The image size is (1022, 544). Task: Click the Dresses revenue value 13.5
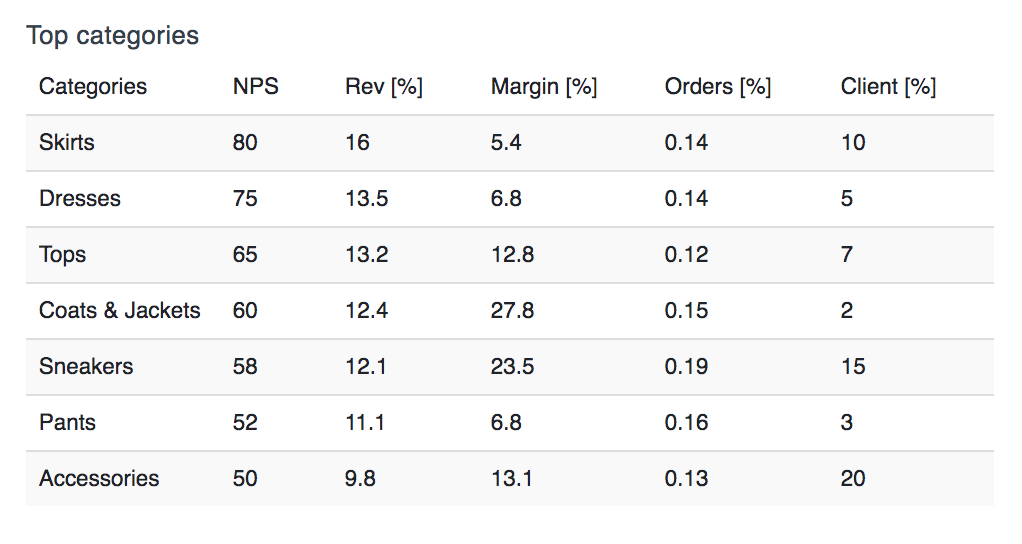367,199
